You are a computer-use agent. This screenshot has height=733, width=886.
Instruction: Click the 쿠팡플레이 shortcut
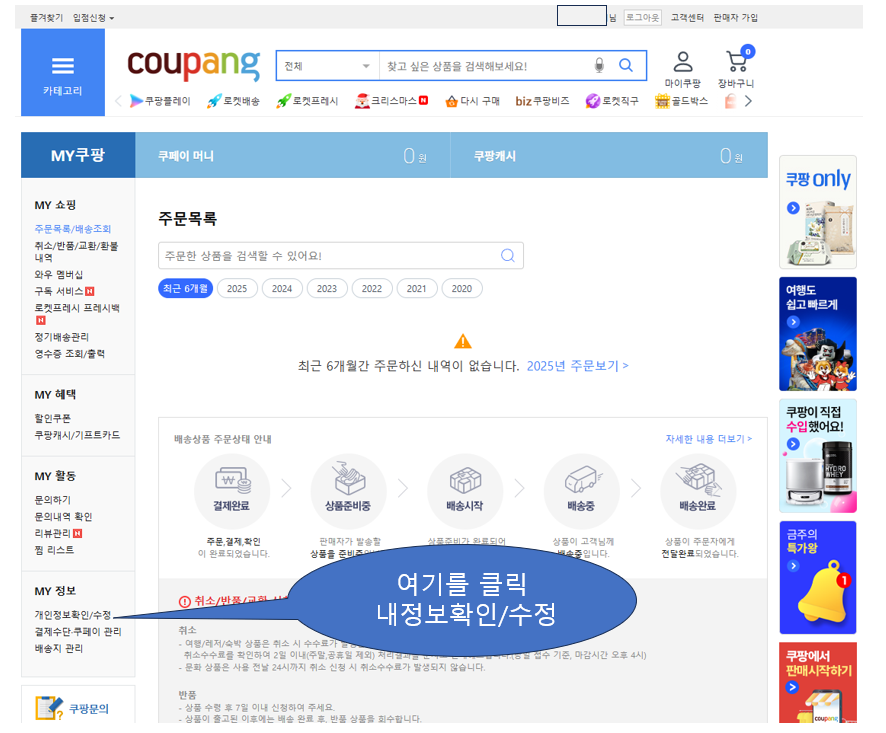point(160,101)
